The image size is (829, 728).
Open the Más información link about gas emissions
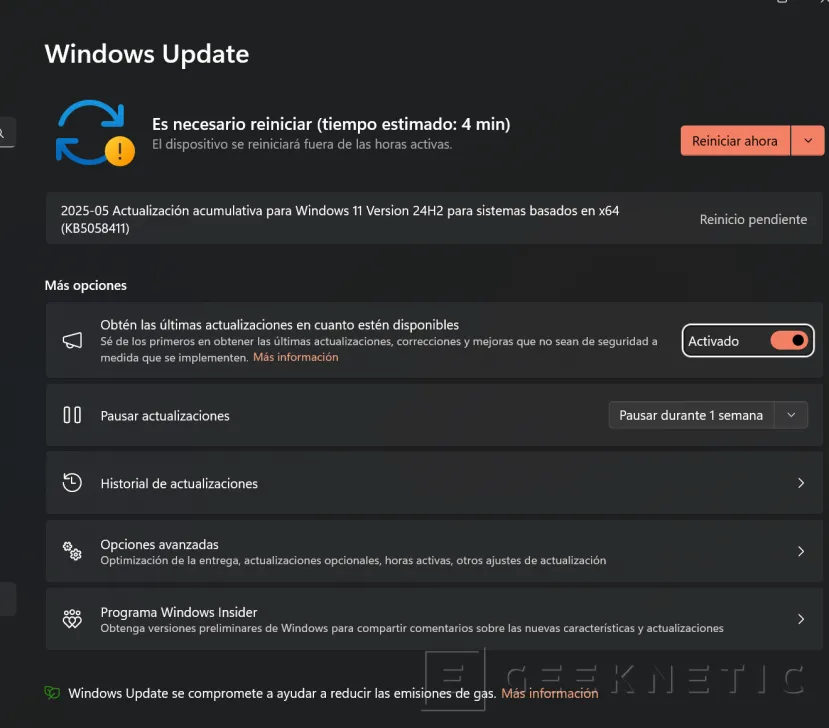[549, 693]
